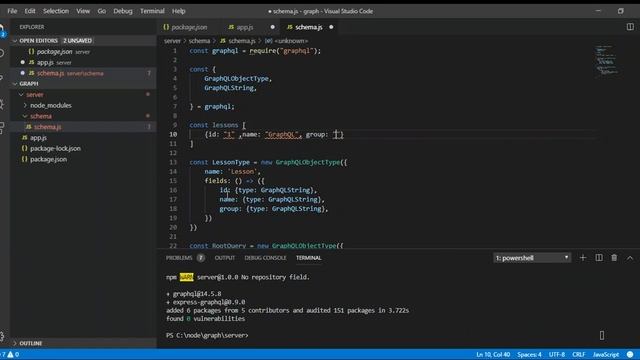Click the 2 UNSAVED badge
640x360 pixels.
(78, 41)
